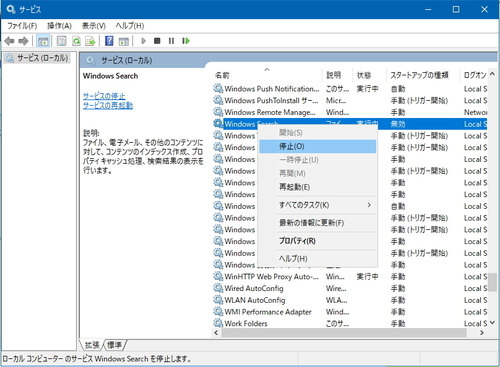Choose プロパティ(R) in the context menu
This screenshot has height=367, width=500.
click(x=318, y=241)
